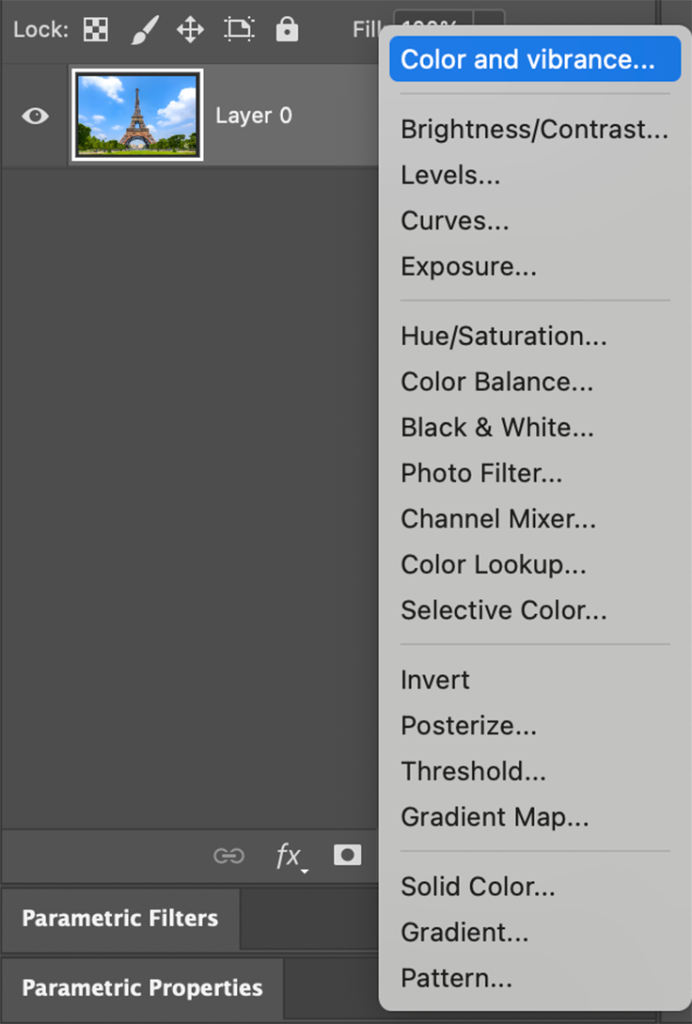Screen dimensions: 692x1024
Task: Select Gradient Map menu entry
Action: 495,817
